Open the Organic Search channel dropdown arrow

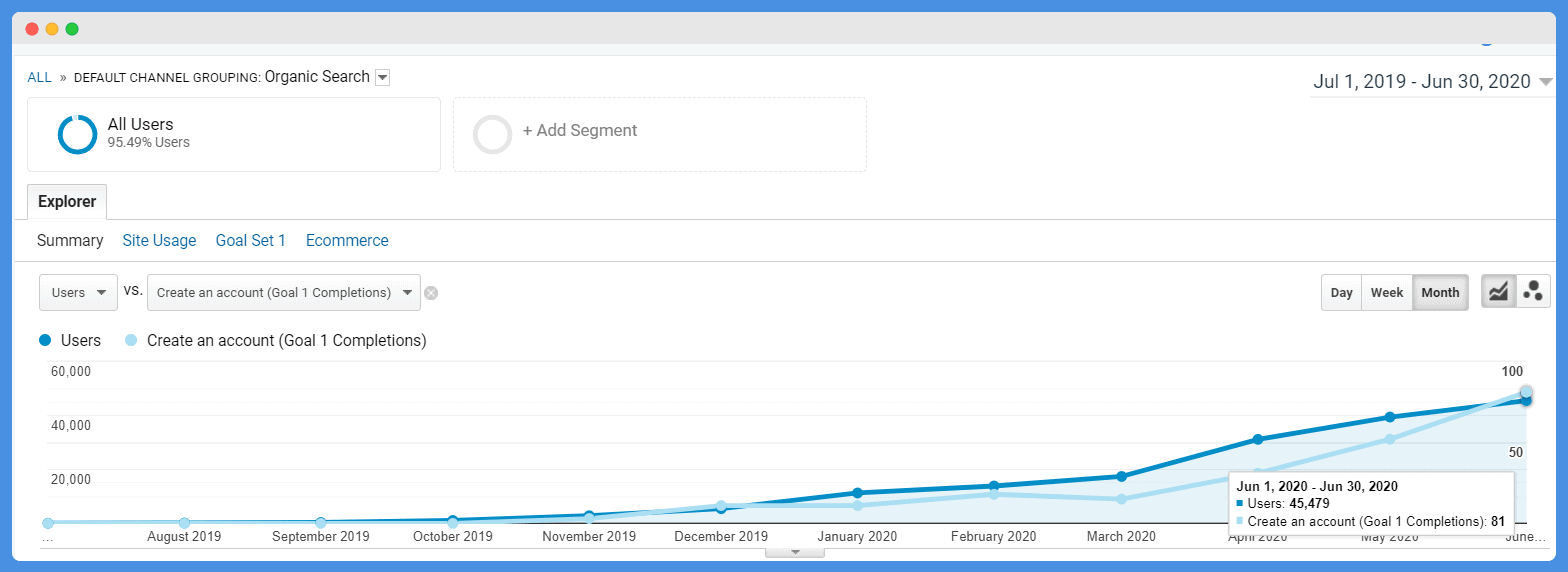(382, 78)
